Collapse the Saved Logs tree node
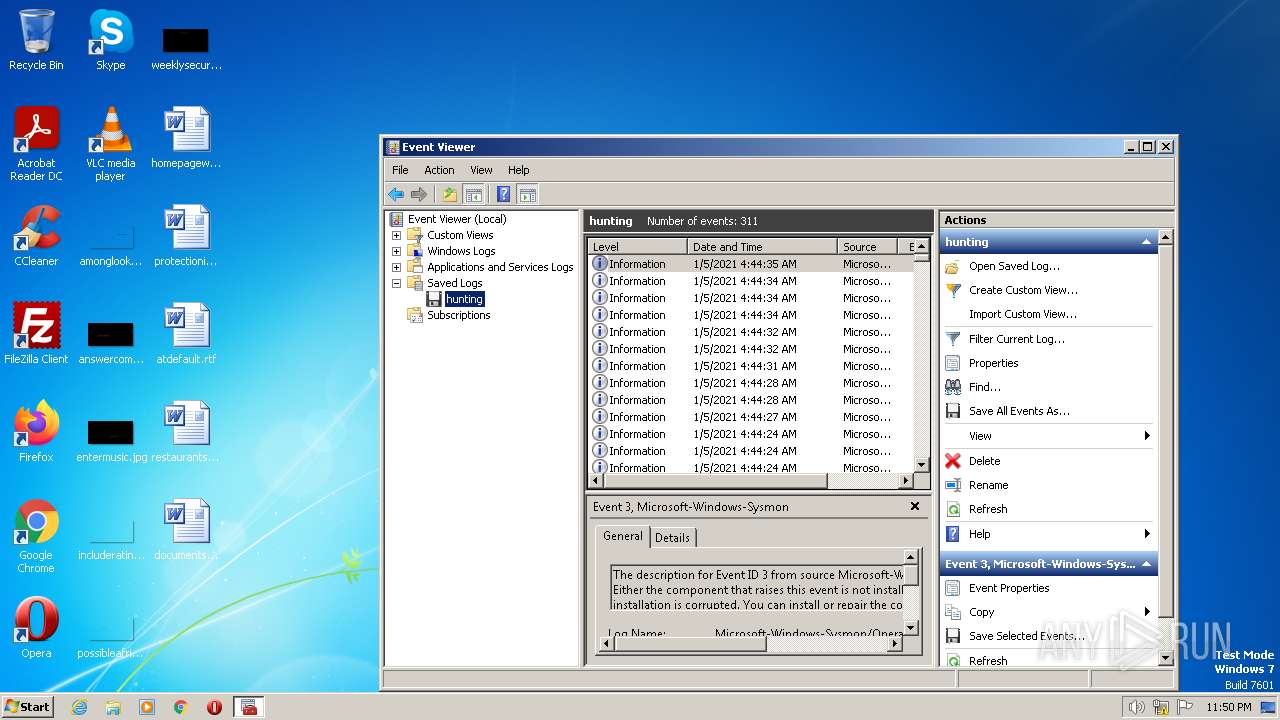Viewport: 1280px width, 720px height. tap(396, 283)
